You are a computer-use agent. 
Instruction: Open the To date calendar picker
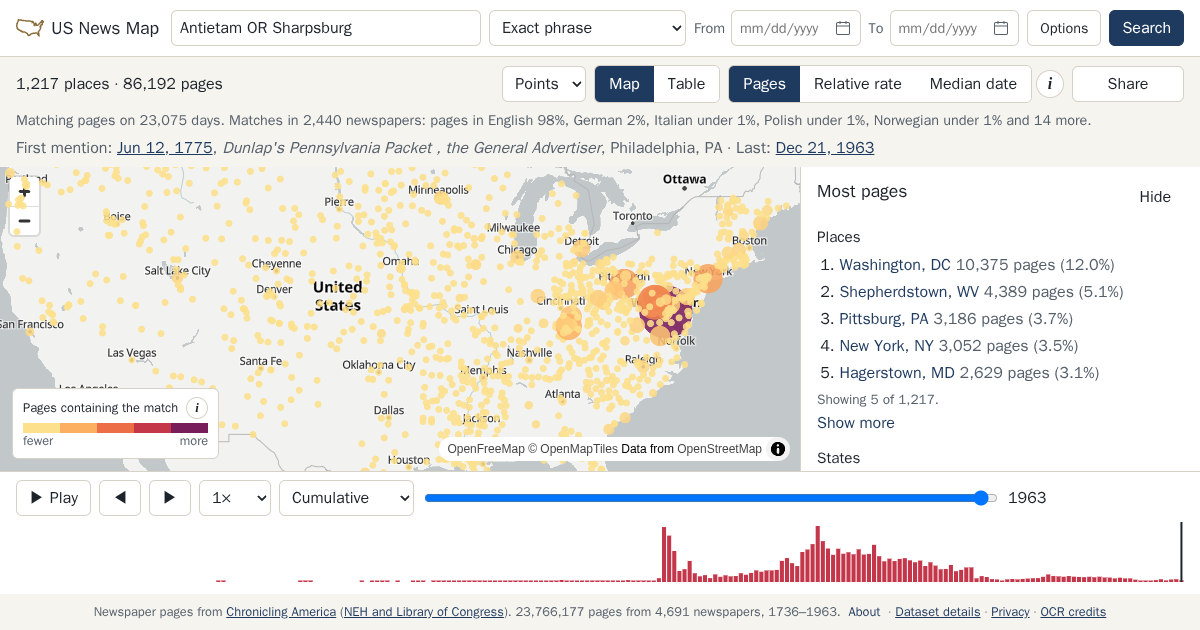(x=1001, y=28)
